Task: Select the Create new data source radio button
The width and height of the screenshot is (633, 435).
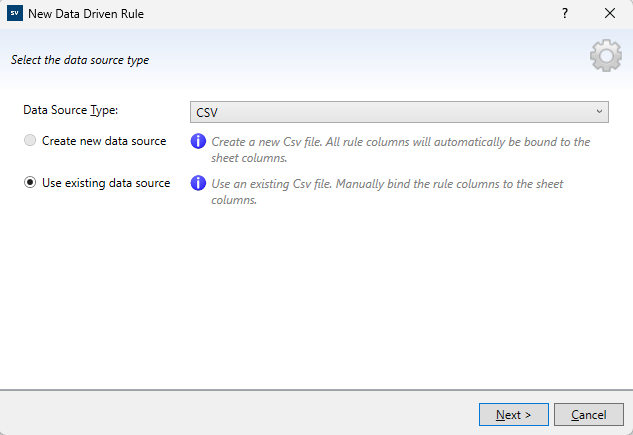Action: pos(30,141)
